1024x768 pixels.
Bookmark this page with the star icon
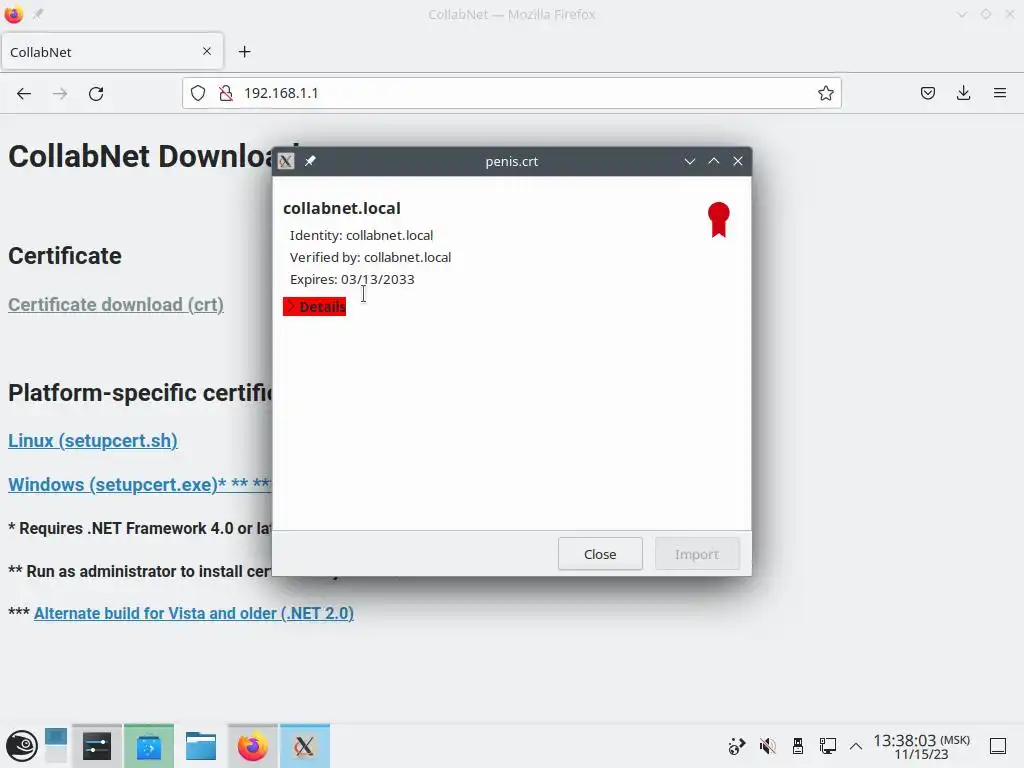825,93
